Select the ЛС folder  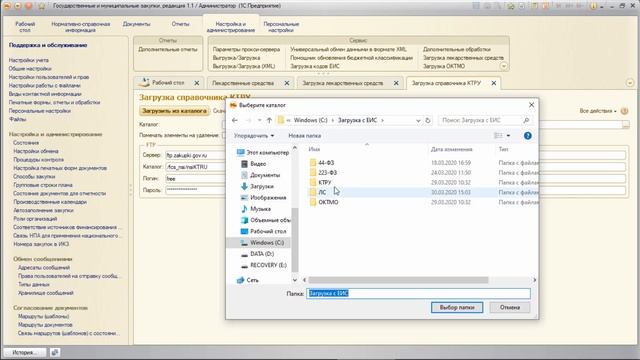(x=322, y=192)
